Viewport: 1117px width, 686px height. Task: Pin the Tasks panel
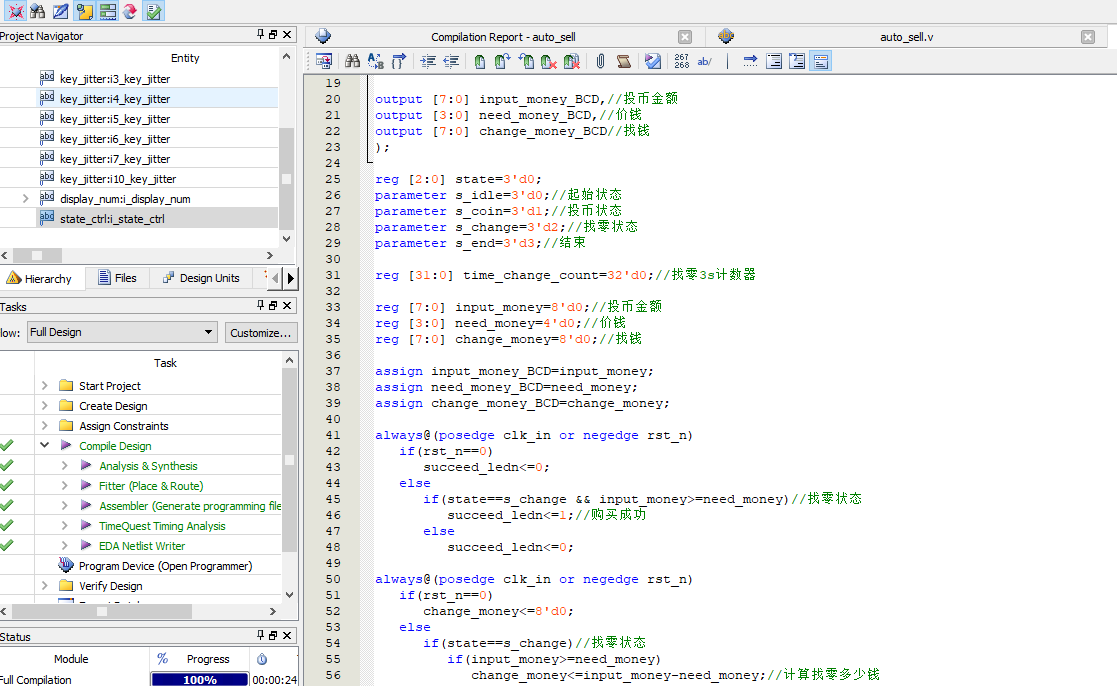tap(260, 305)
